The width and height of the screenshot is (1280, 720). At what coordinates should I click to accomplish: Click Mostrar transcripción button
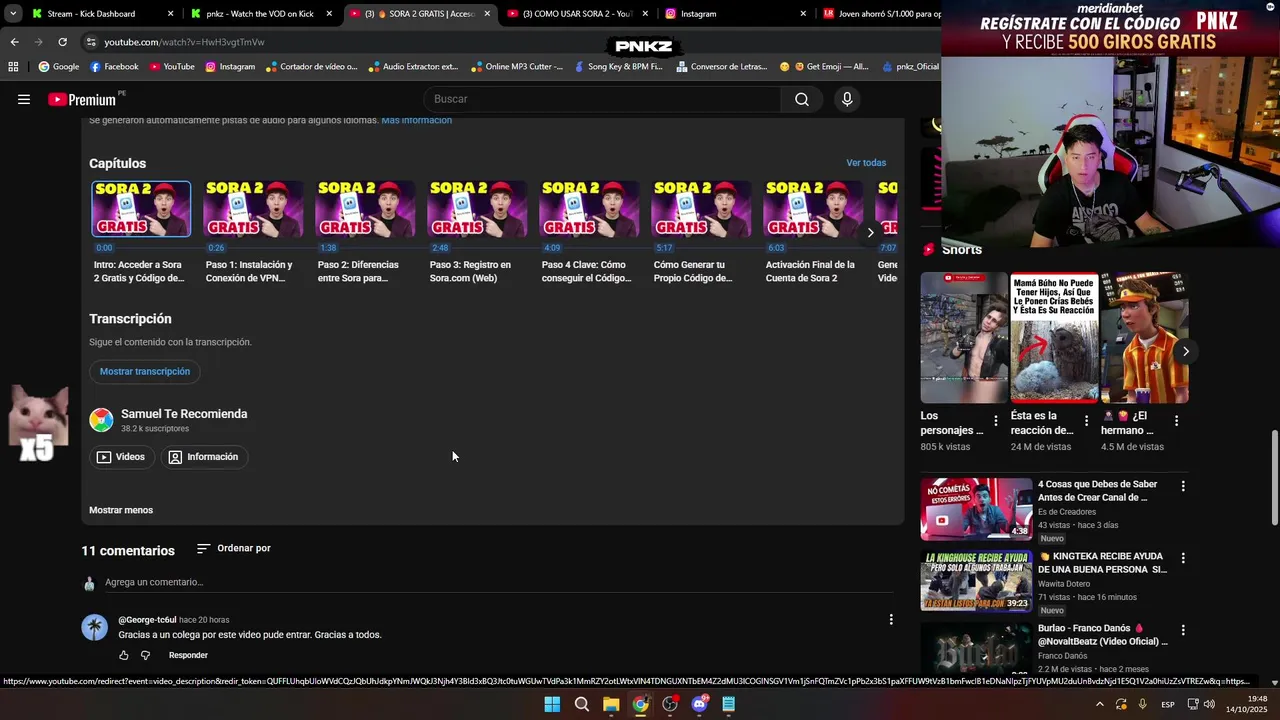click(145, 371)
